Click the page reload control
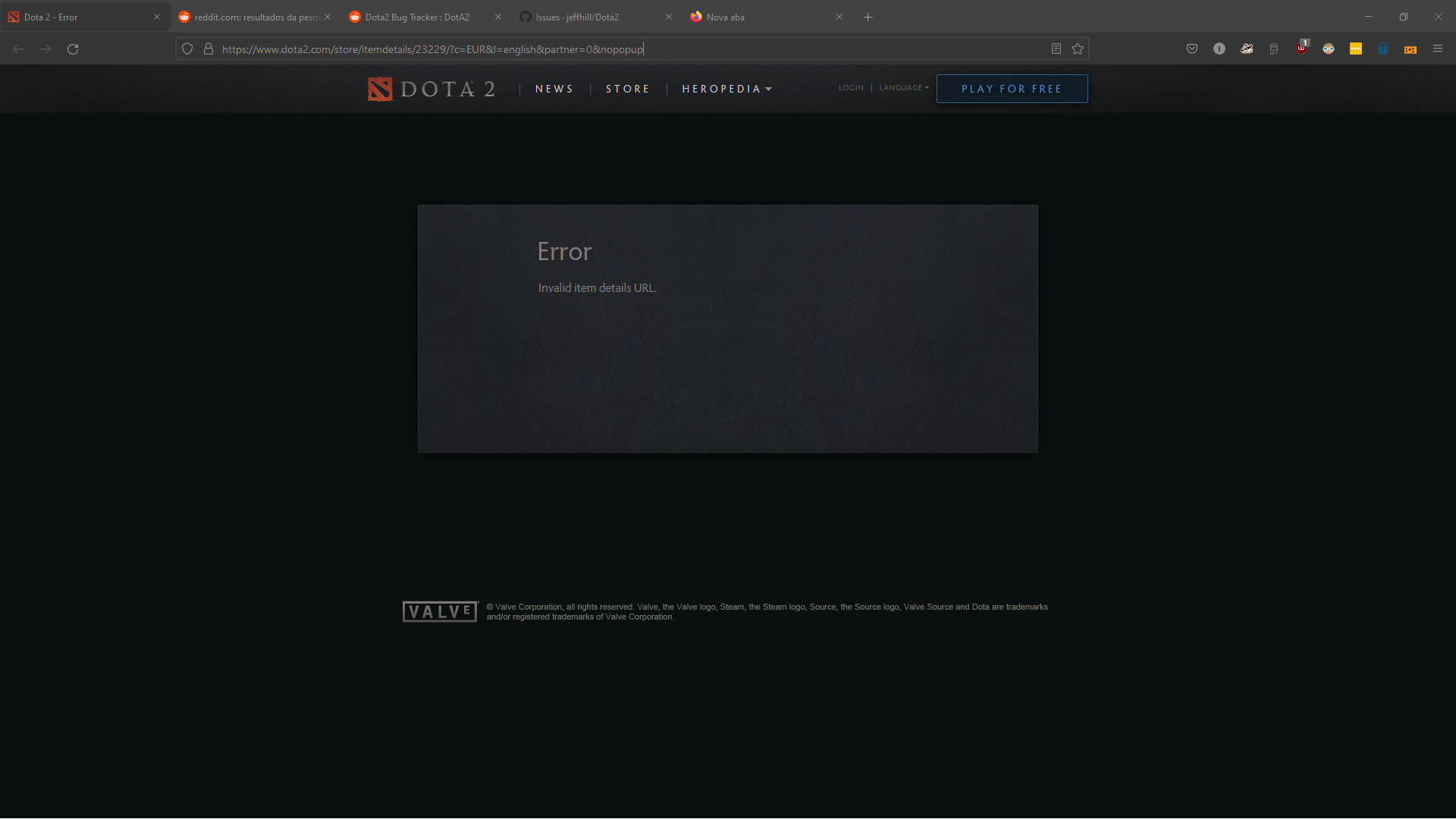Image resolution: width=1456 pixels, height=819 pixels. [x=73, y=49]
